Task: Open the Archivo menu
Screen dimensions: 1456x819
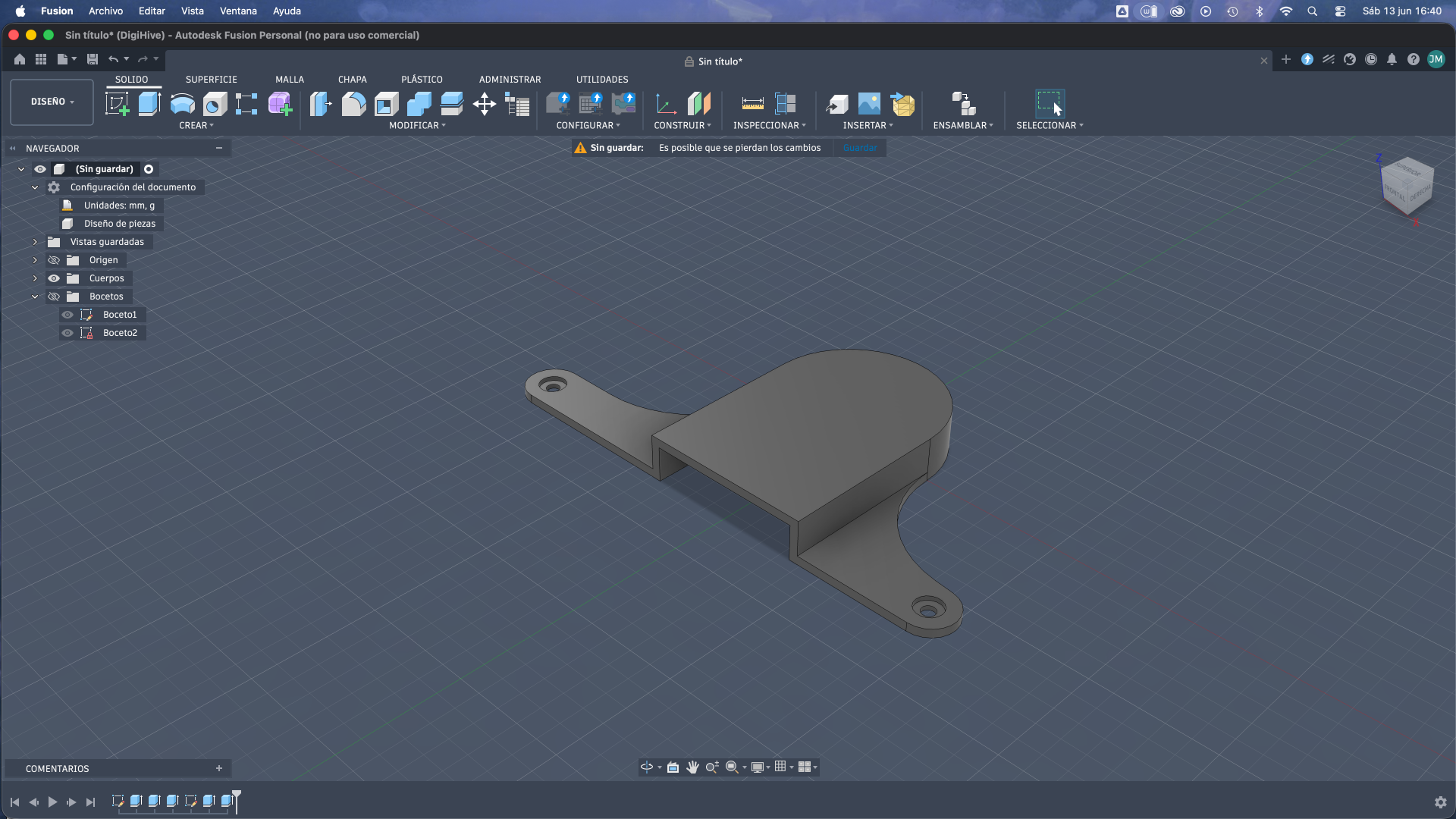Action: coord(105,11)
